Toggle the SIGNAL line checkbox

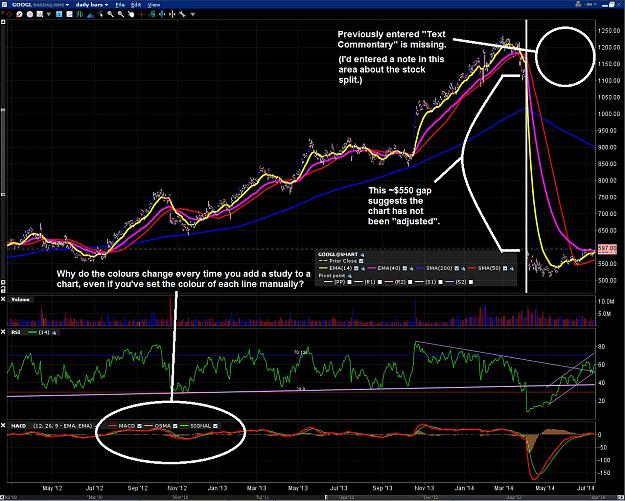click(x=215, y=426)
